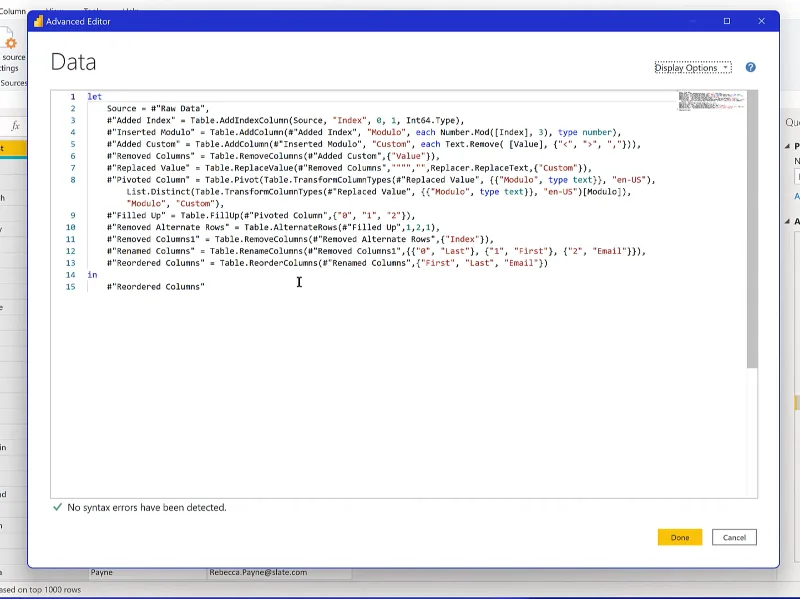Click the vertical scrollbar in code editor

pyautogui.click(x=752, y=230)
